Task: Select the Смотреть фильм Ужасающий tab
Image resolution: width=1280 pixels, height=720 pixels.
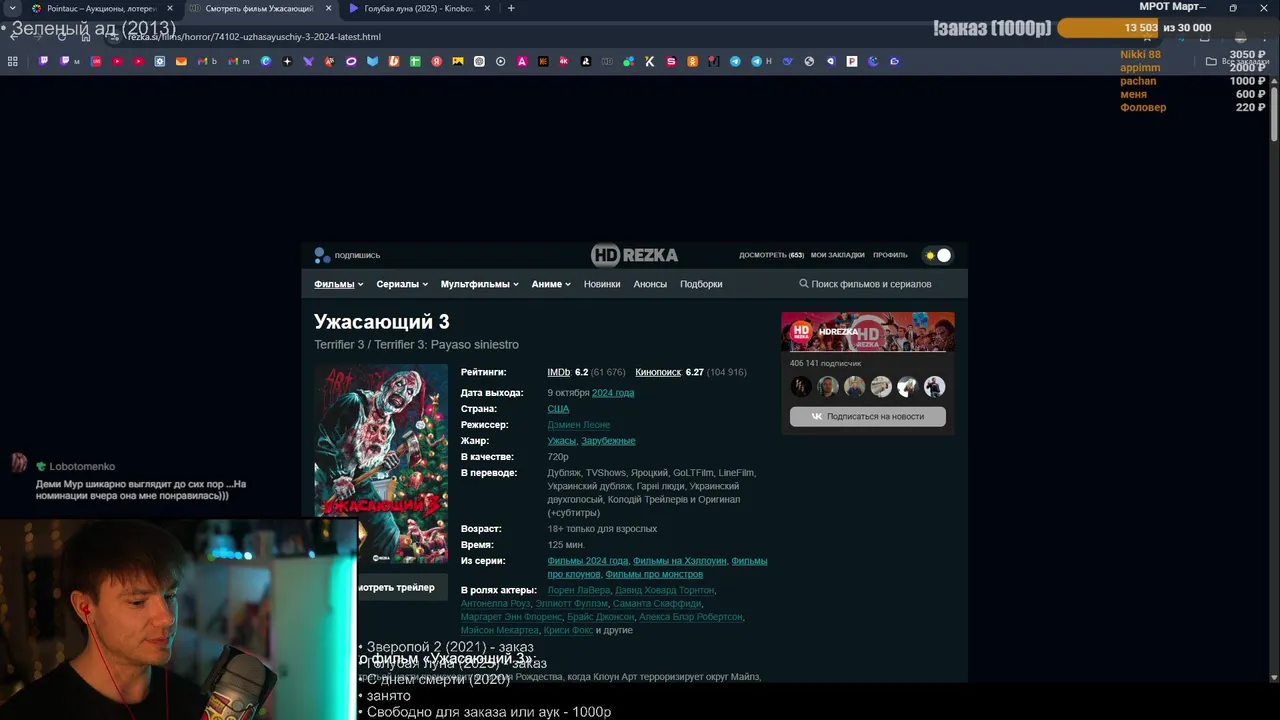Action: click(x=259, y=8)
